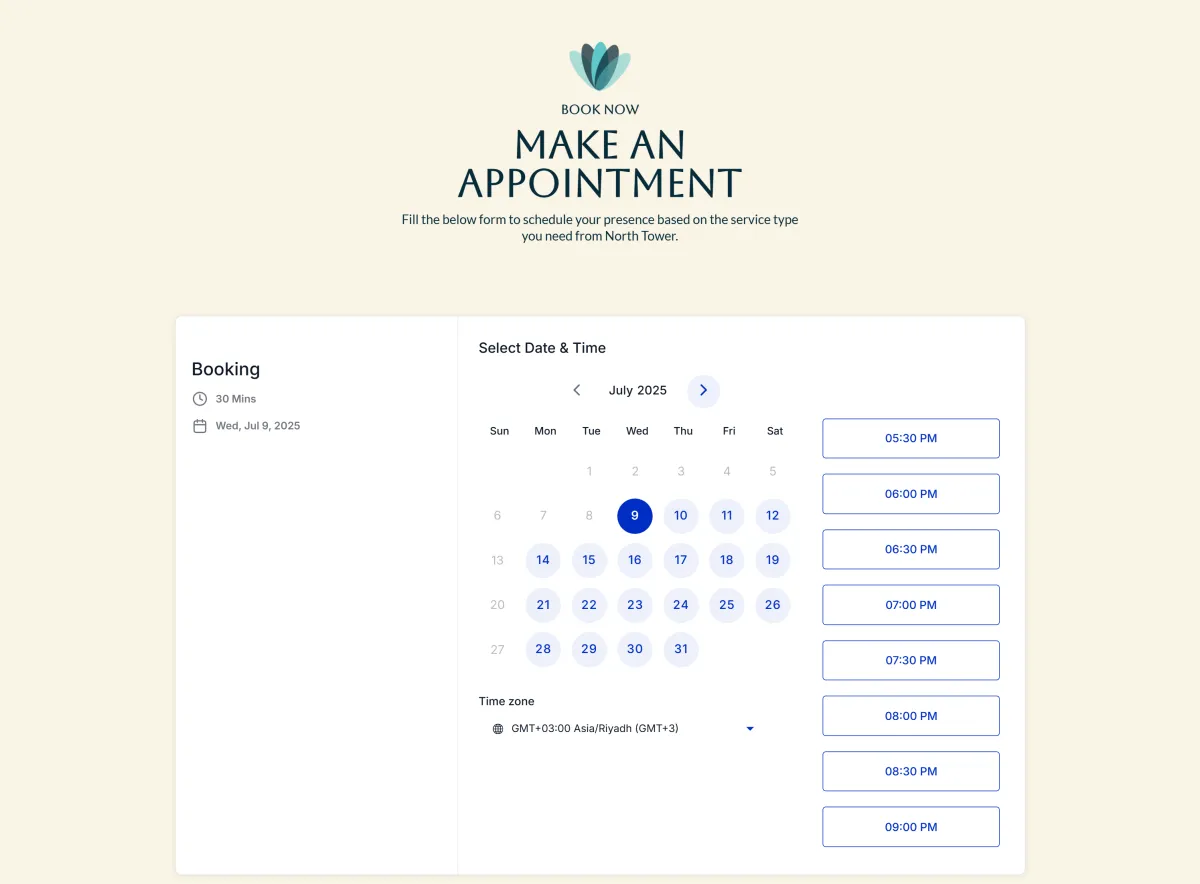Click the lotus logo above Book Now

[x=600, y=66]
